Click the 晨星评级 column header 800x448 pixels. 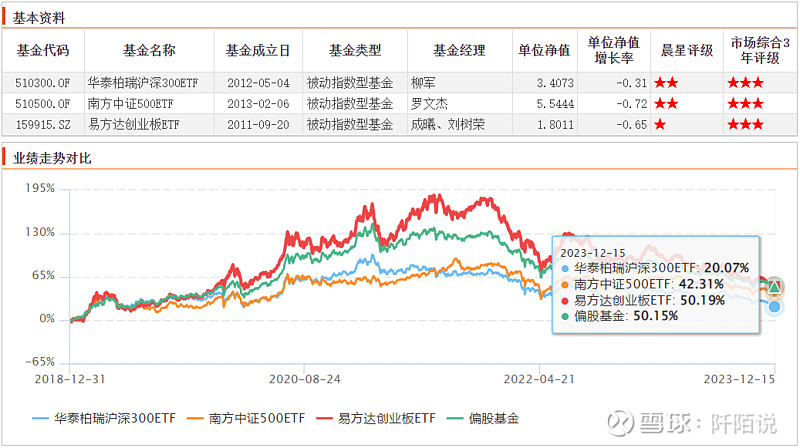click(687, 51)
